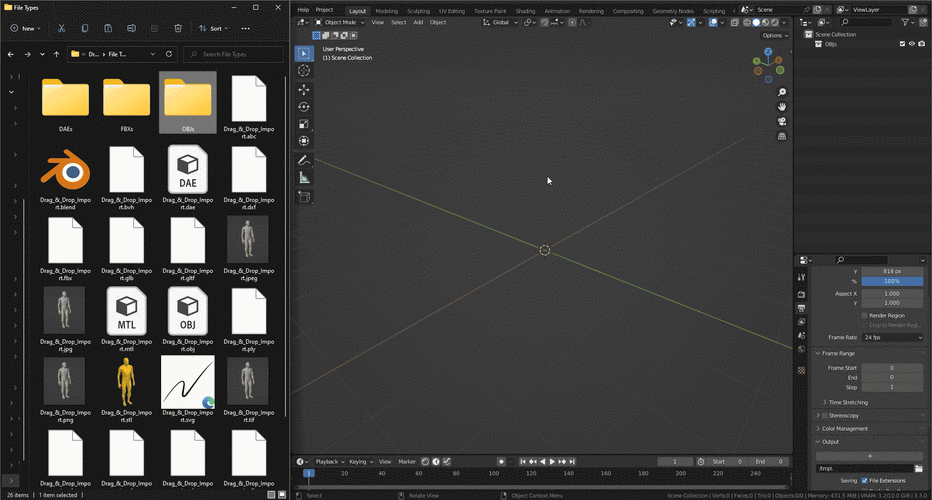Select the Scale tool

tap(304, 124)
